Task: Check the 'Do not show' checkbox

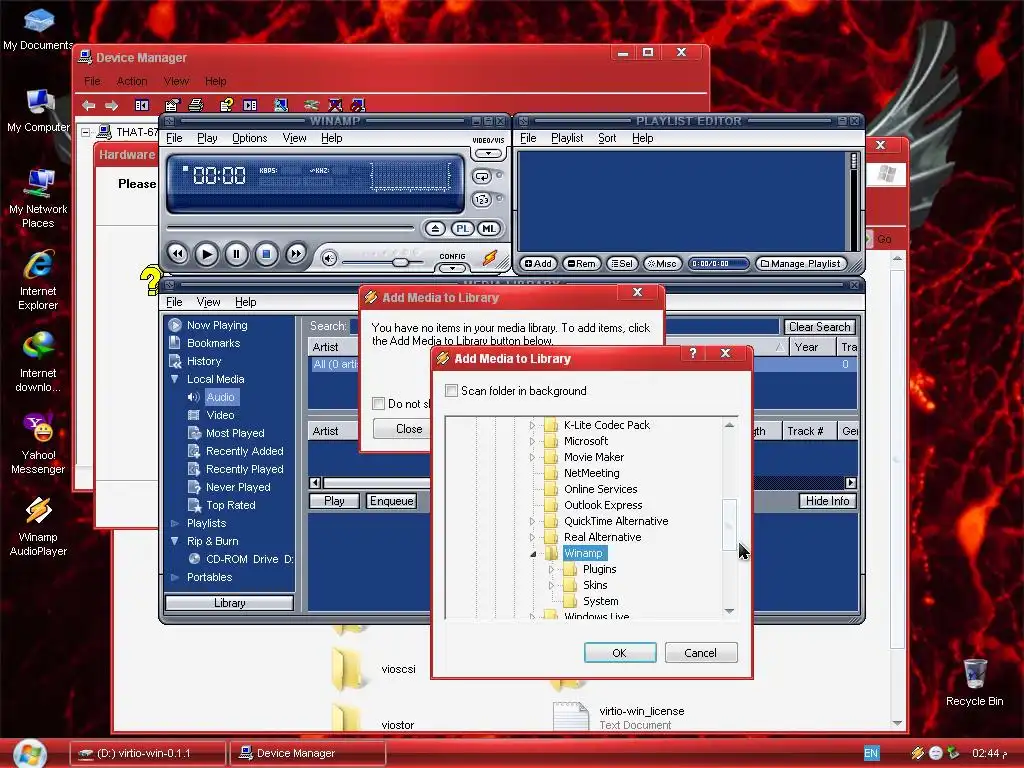Action: [x=378, y=404]
